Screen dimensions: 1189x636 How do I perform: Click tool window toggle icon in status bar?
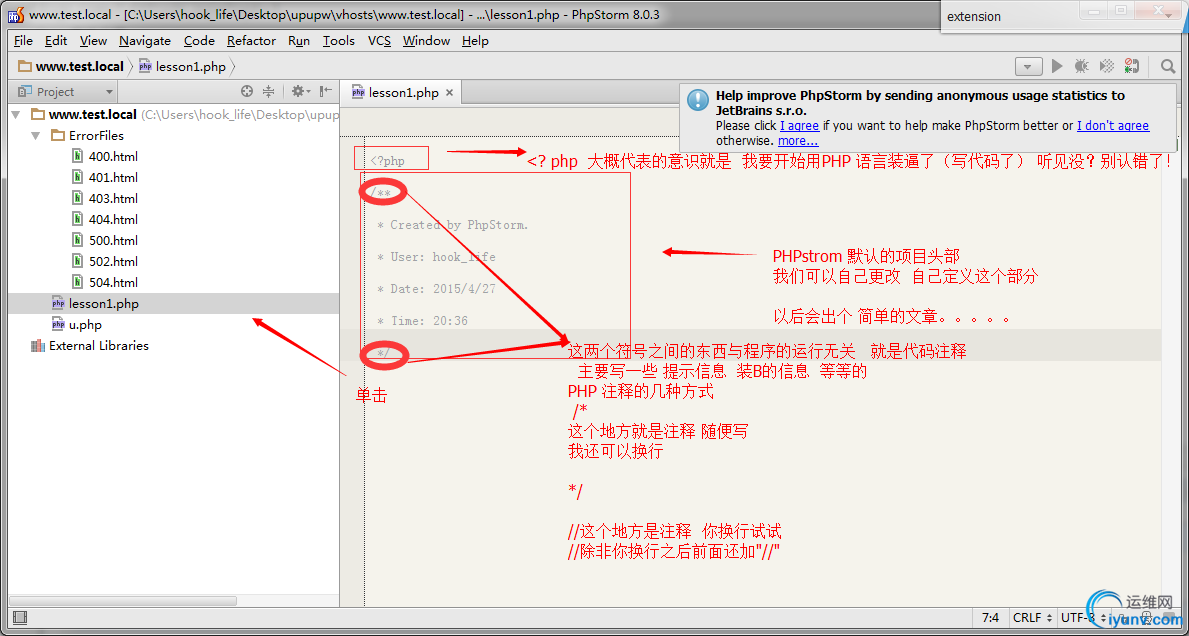tap(20, 618)
